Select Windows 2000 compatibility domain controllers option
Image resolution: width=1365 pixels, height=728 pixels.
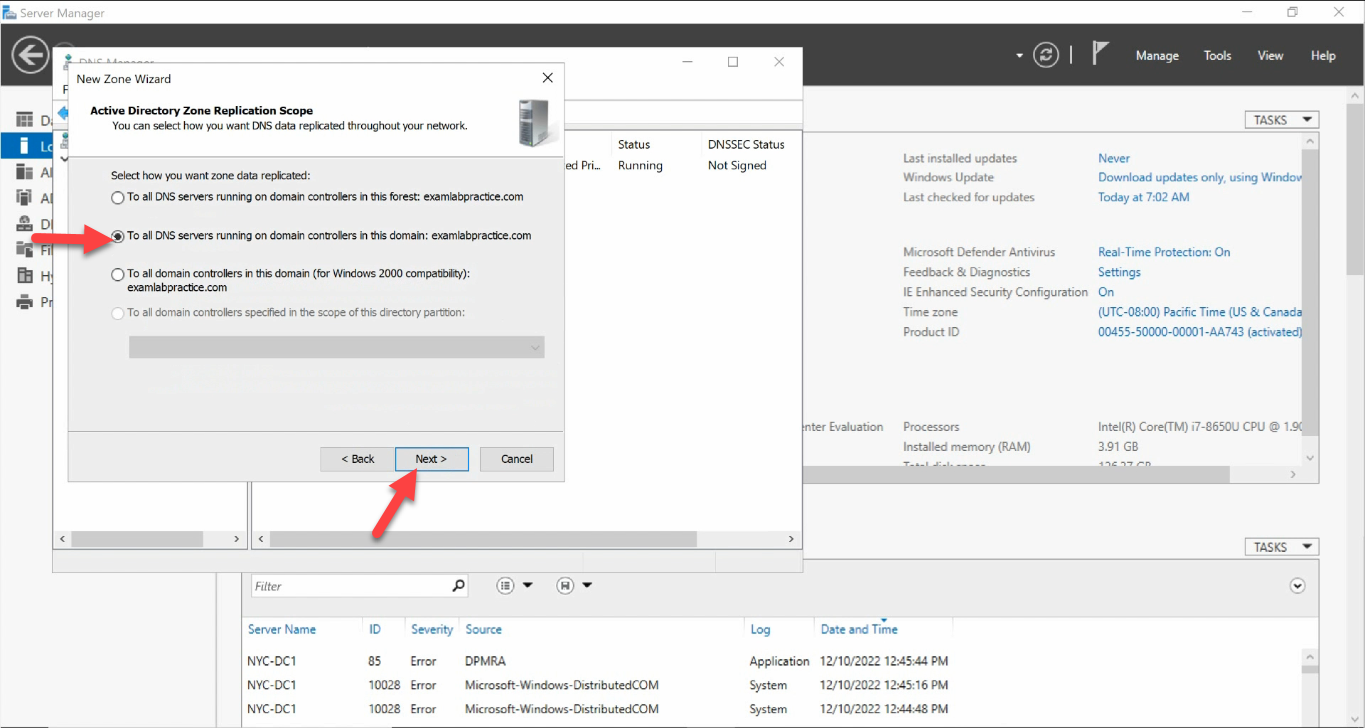[x=118, y=274]
